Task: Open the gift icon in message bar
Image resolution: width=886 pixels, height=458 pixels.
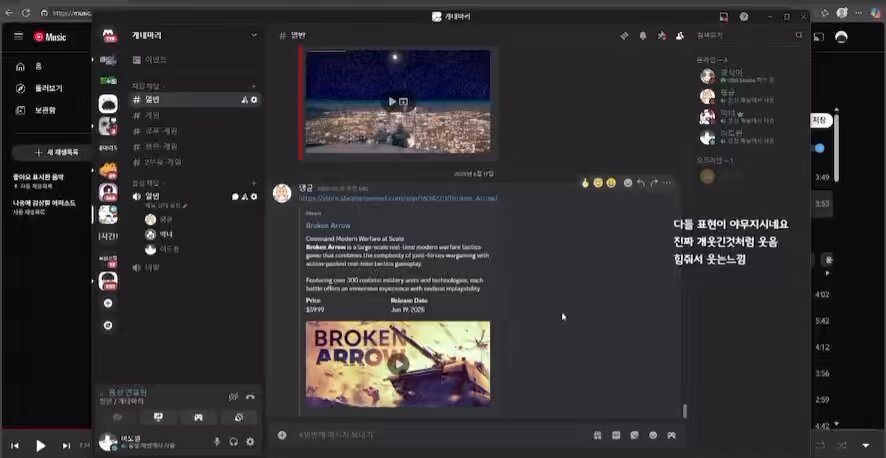Action: pos(597,435)
